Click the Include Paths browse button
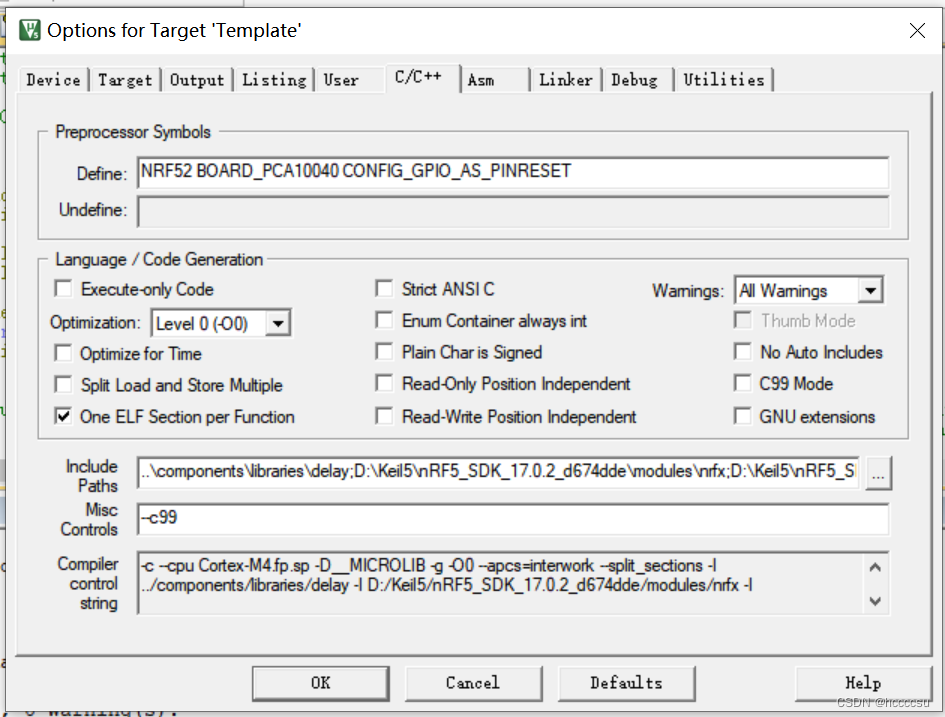945x717 pixels. (x=878, y=472)
